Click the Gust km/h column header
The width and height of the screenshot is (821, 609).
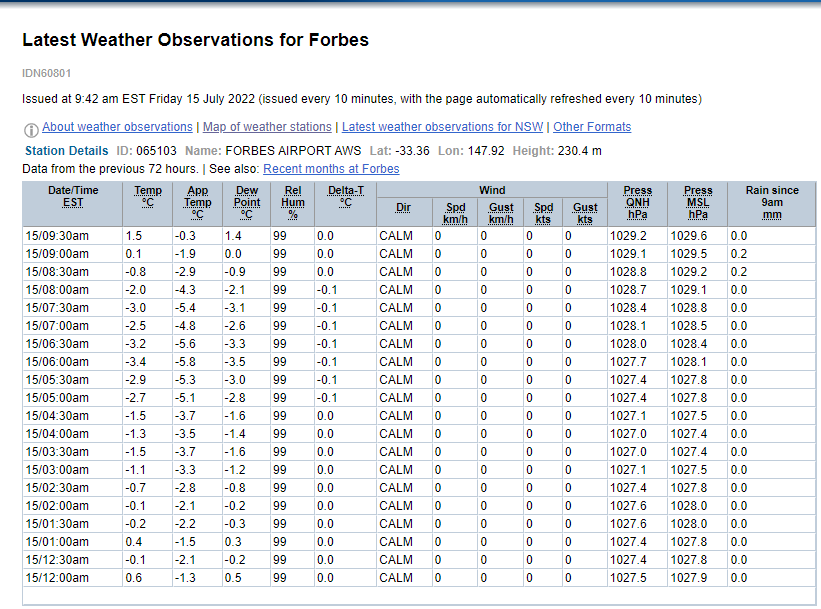tap(501, 213)
